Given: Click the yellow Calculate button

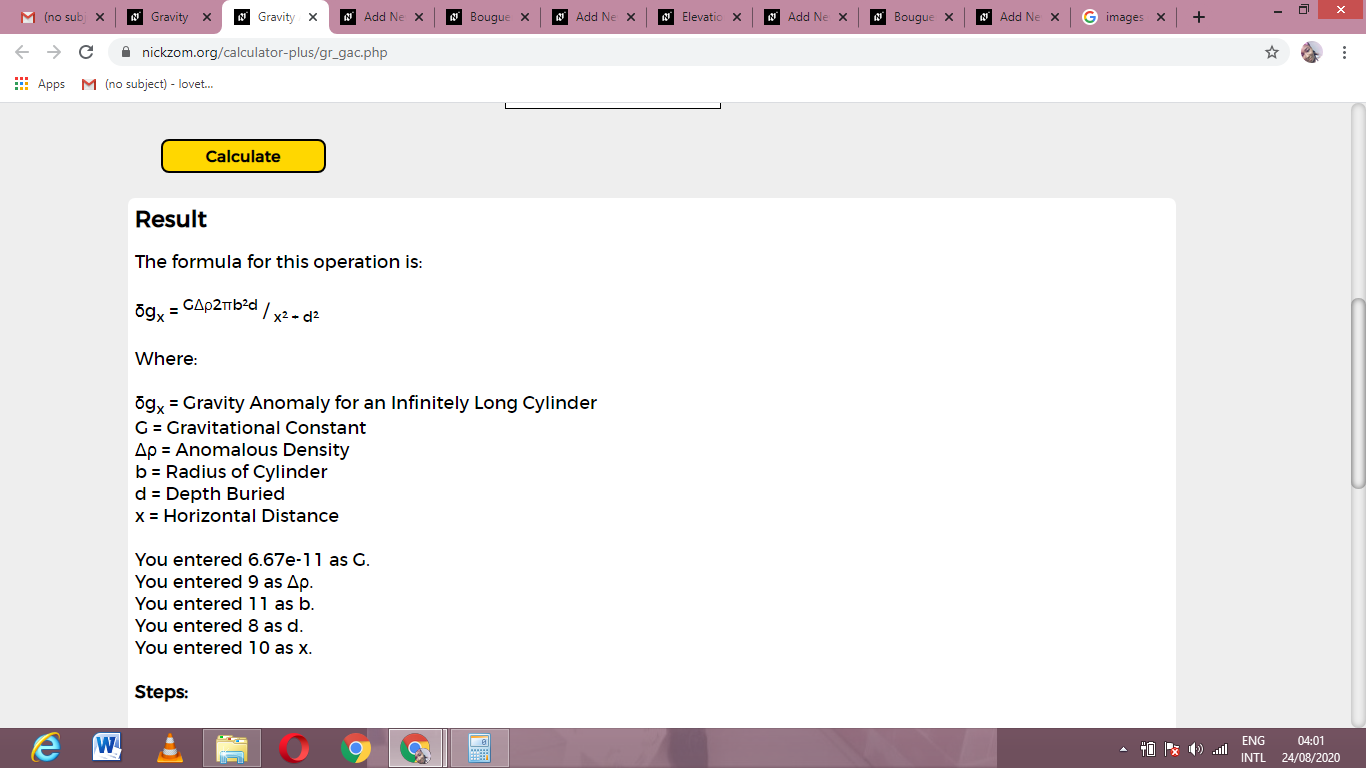Looking at the screenshot, I should (243, 156).
